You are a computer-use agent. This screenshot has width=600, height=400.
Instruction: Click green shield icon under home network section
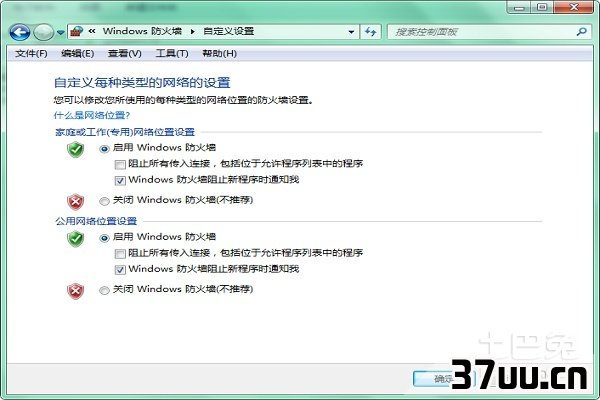point(75,149)
